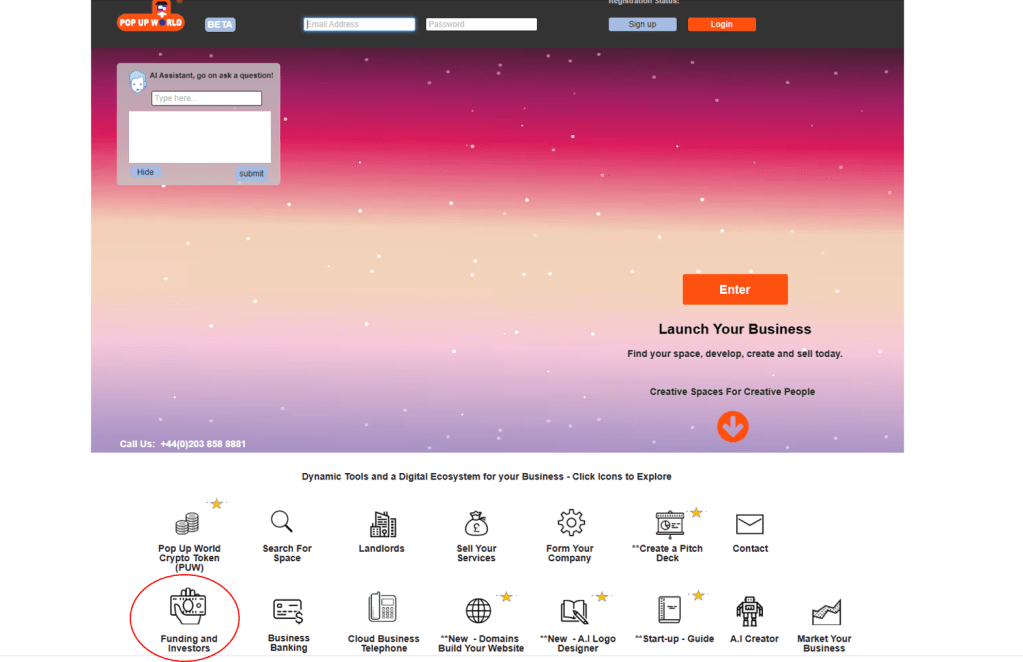
Task: Select the Business Banking card icon
Action: (x=288, y=610)
